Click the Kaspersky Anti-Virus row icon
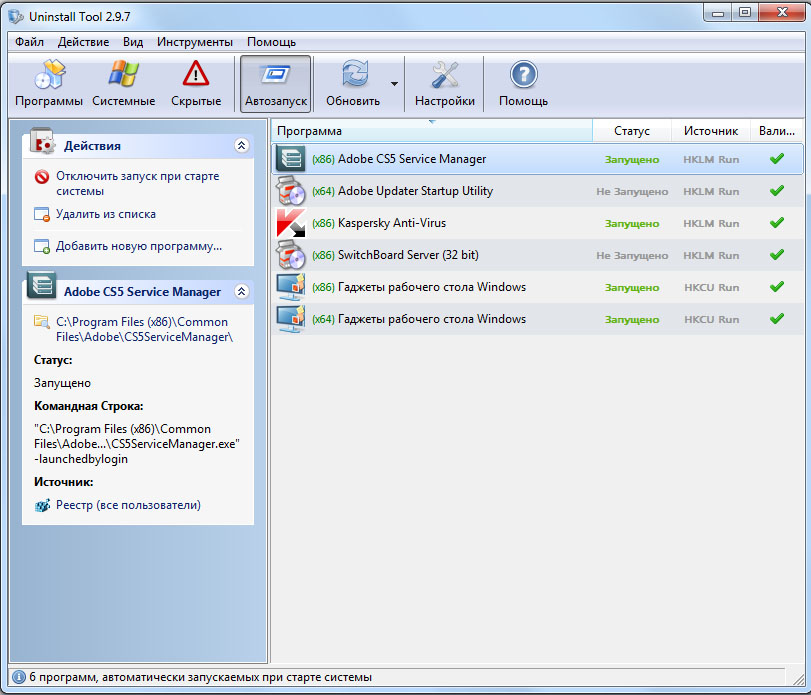Image resolution: width=811 pixels, height=695 pixels. (291, 223)
